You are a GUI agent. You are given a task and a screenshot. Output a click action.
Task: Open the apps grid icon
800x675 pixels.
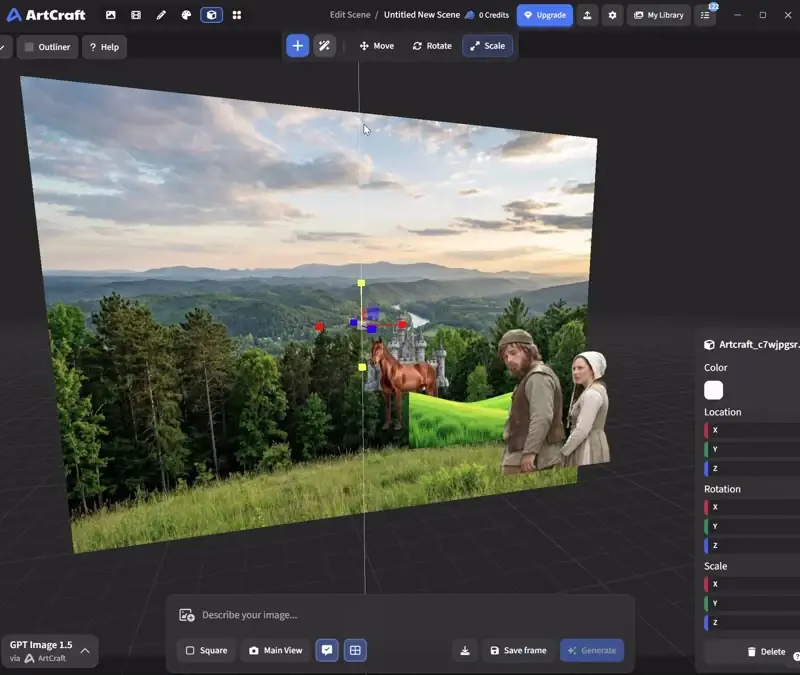(237, 15)
